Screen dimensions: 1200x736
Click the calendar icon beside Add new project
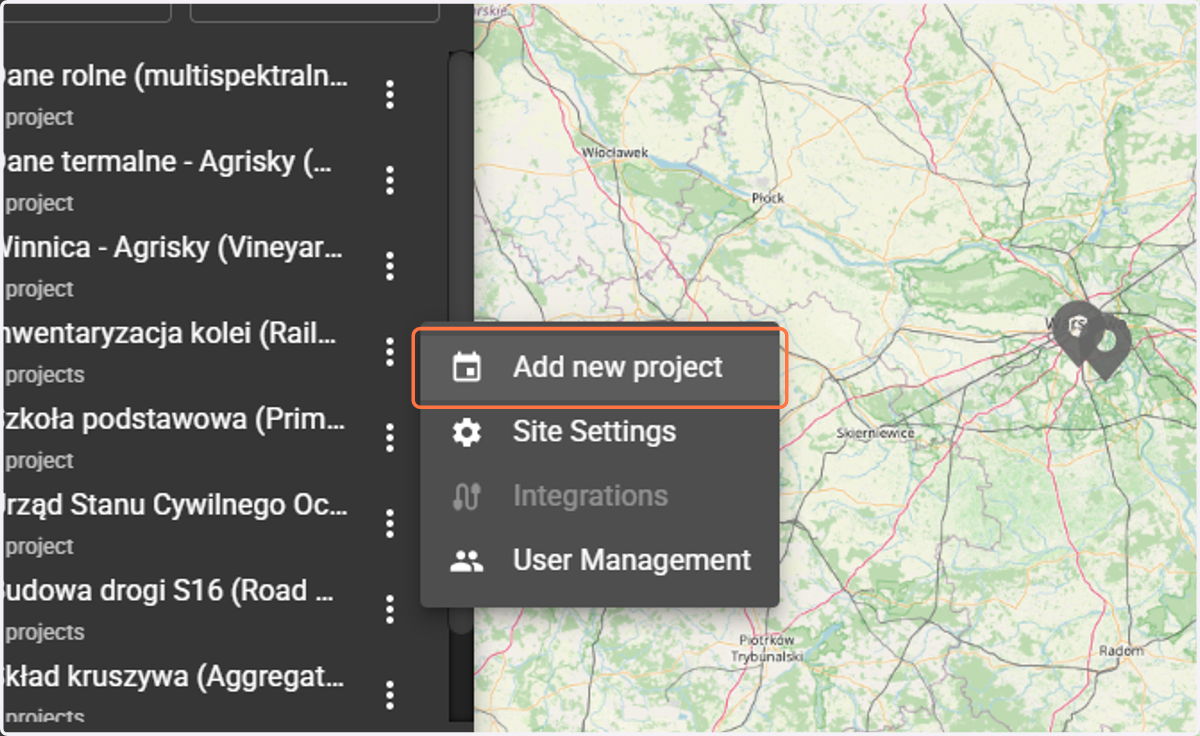pyautogui.click(x=466, y=367)
